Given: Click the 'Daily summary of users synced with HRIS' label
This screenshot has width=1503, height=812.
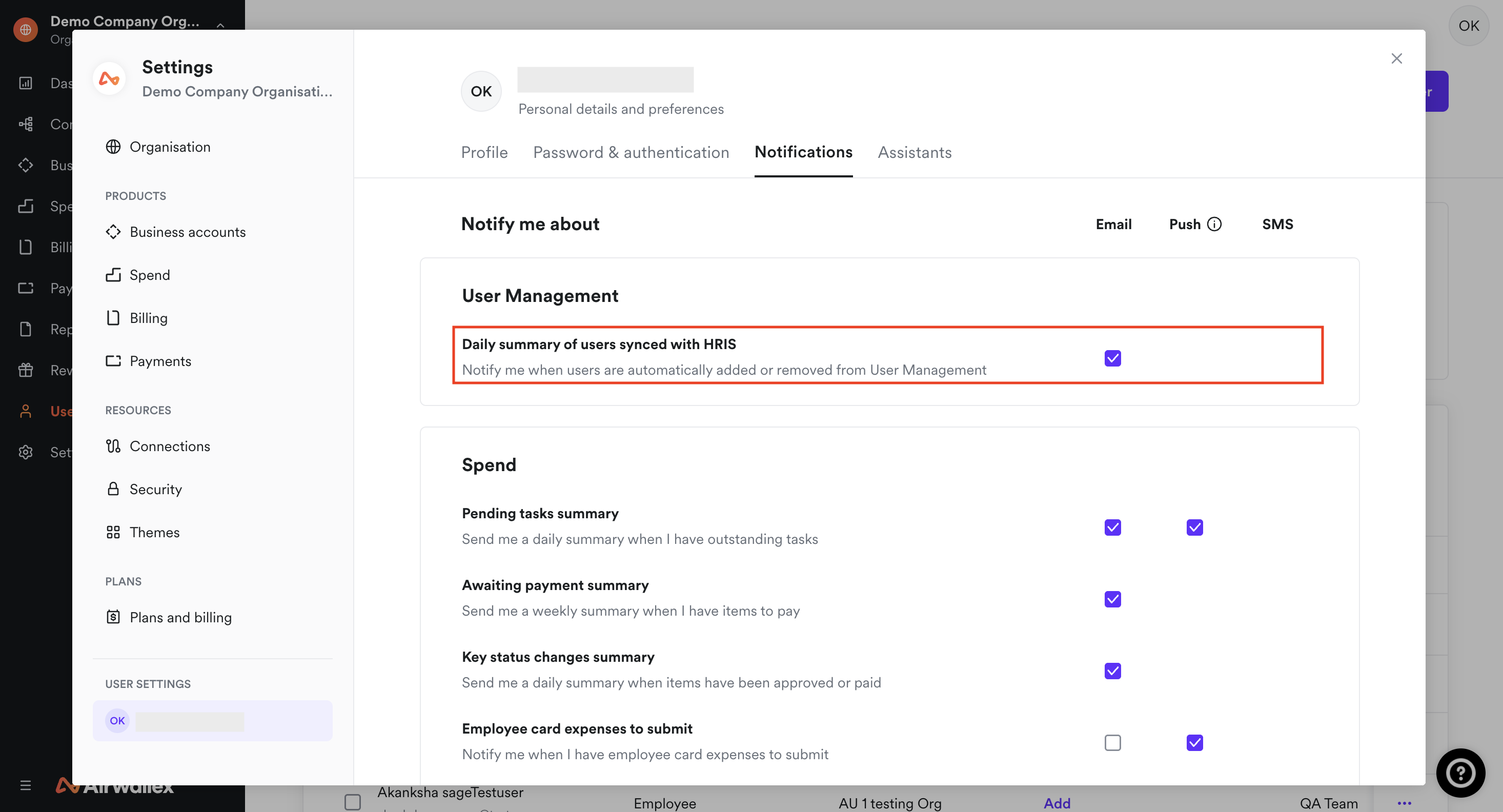Looking at the screenshot, I should click(599, 344).
